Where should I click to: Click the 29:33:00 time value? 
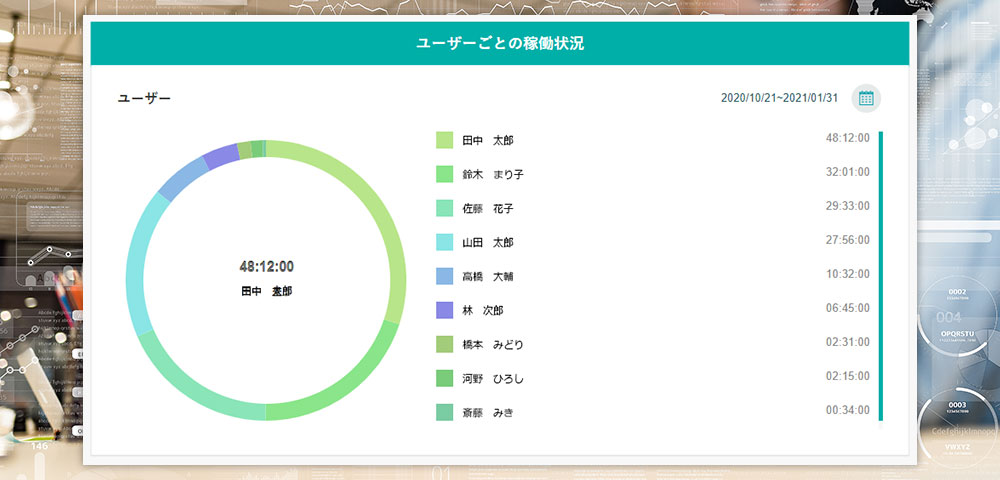click(x=848, y=206)
